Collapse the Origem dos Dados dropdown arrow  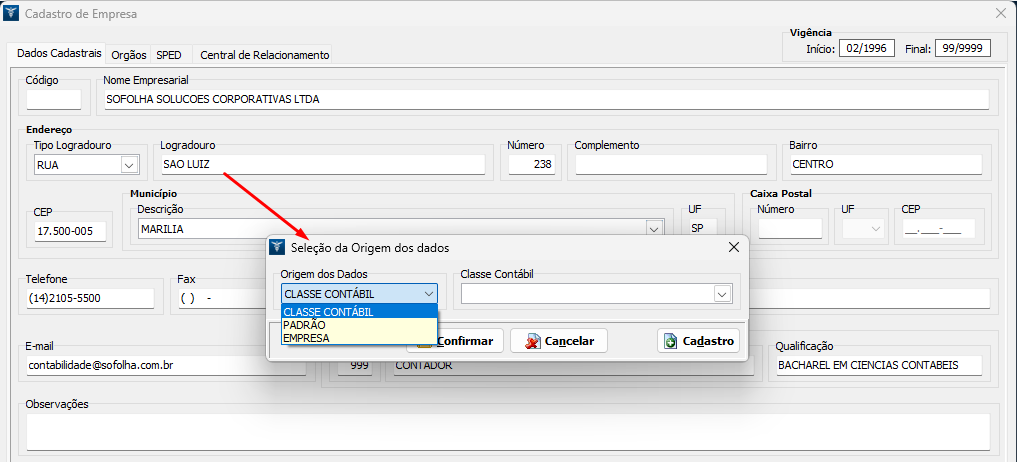click(428, 294)
